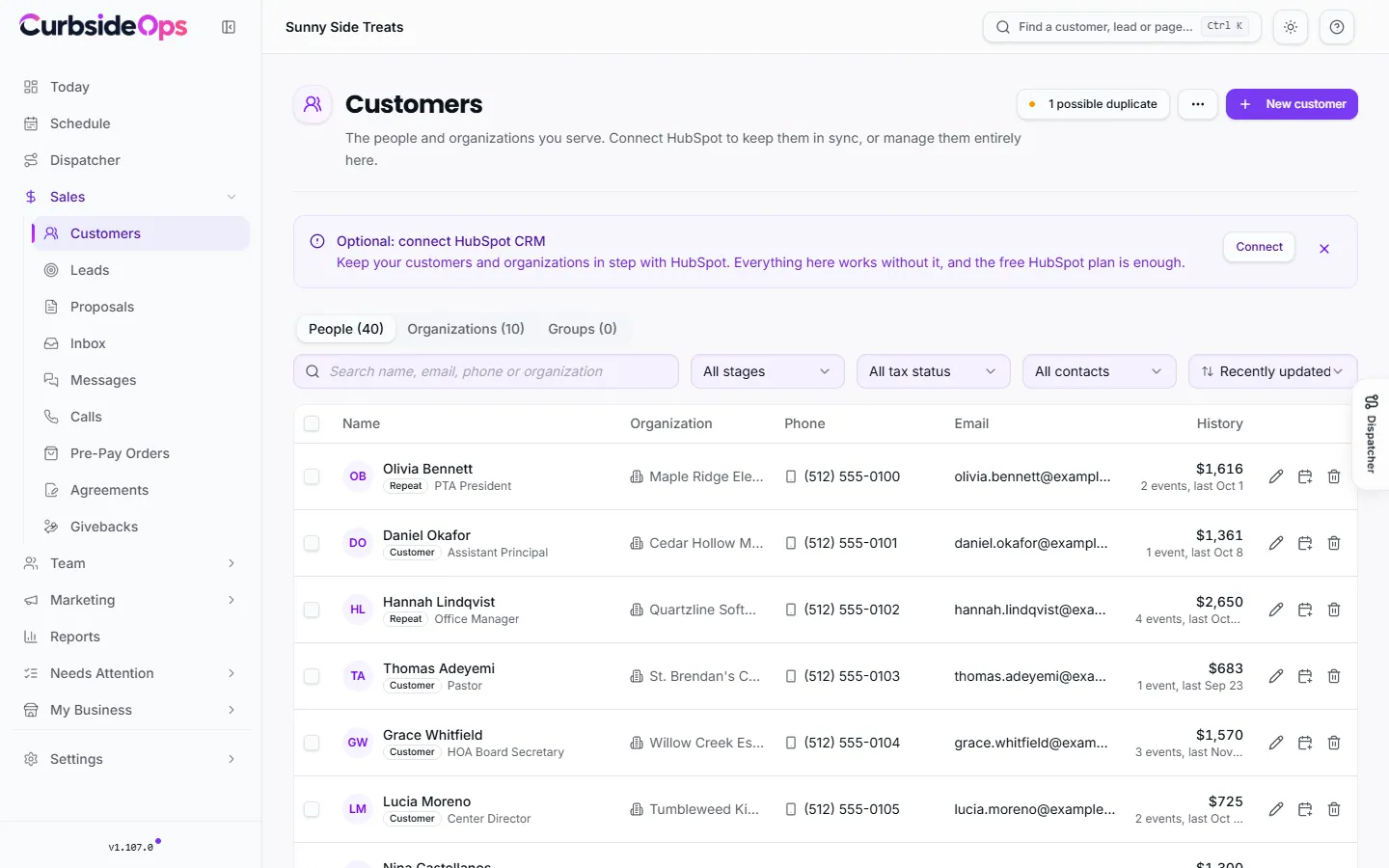
Task: Open Olivia Bennett's customer name link
Action: (x=427, y=469)
